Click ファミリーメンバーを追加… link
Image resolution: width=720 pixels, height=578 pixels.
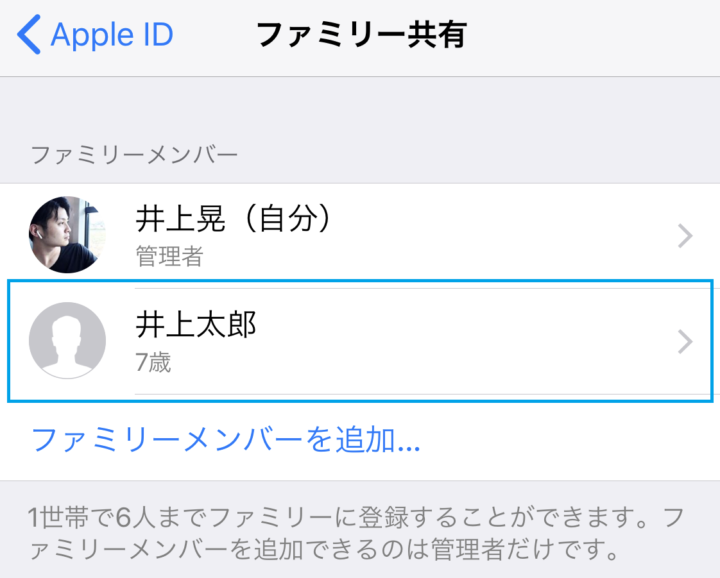(x=225, y=440)
